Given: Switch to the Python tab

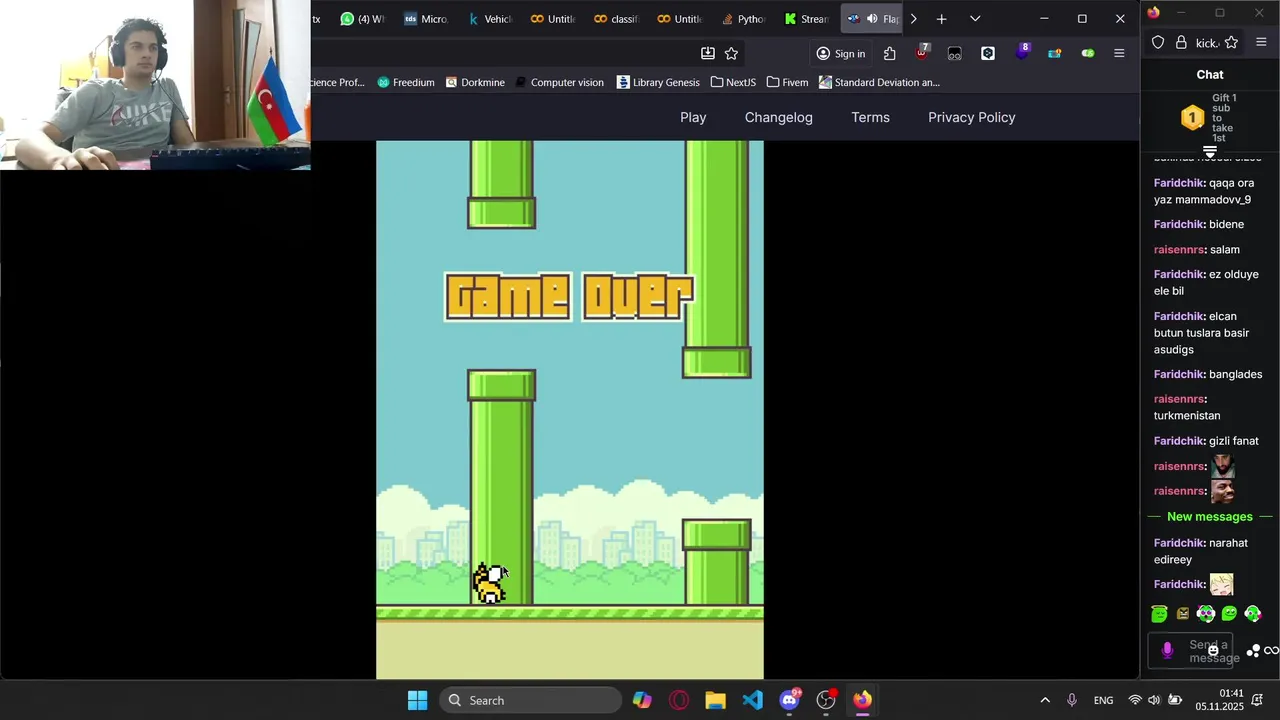Looking at the screenshot, I should (742, 19).
